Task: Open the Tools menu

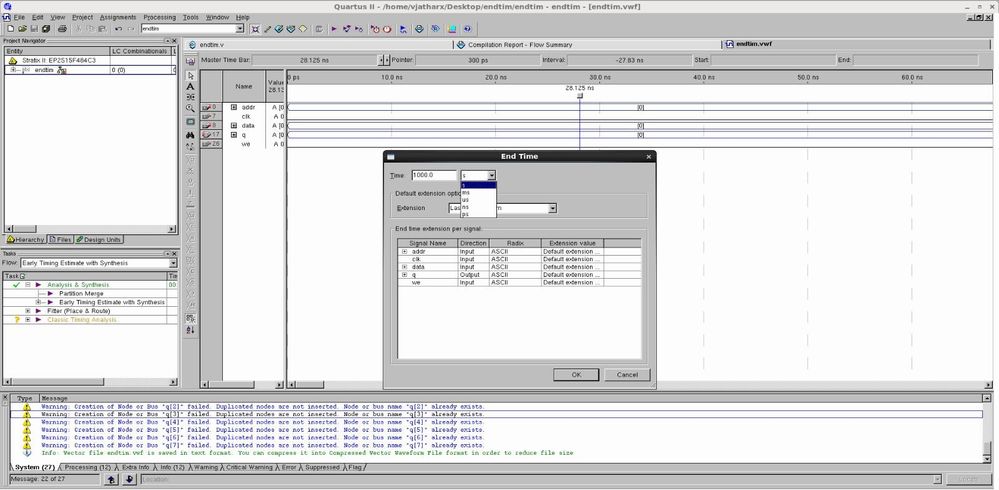Action: pyautogui.click(x=190, y=17)
